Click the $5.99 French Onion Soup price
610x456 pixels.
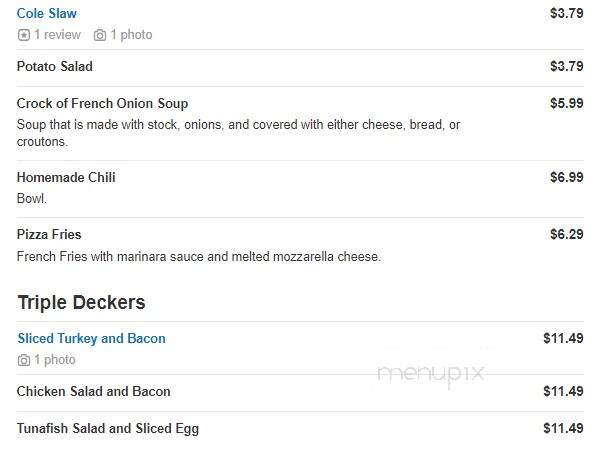click(x=566, y=103)
